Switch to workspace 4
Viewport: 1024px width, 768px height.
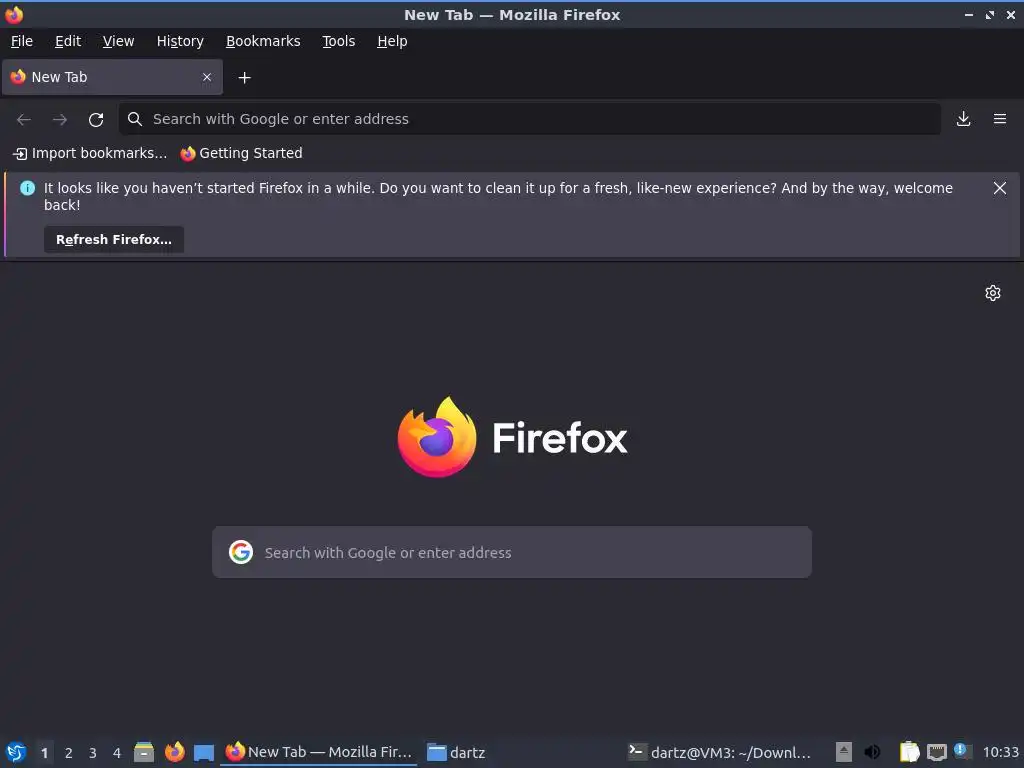tap(117, 753)
